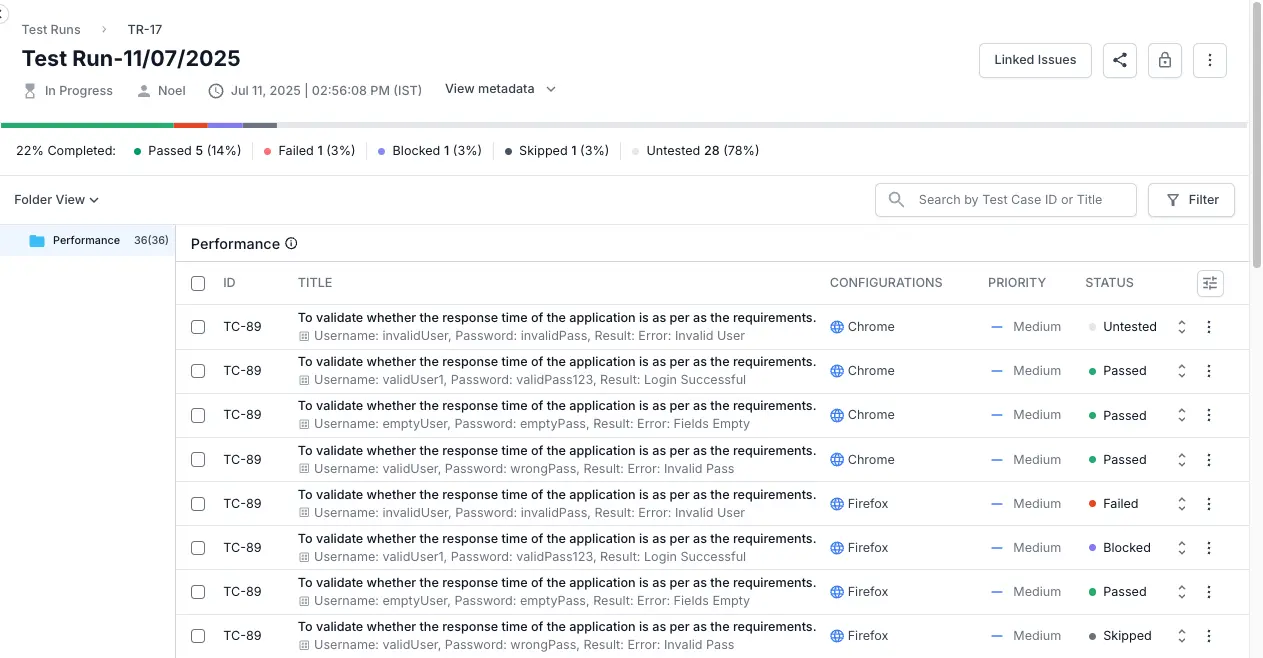The width and height of the screenshot is (1263, 658).
Task: Click the kebab menu on the Skipped row
Action: pyautogui.click(x=1208, y=636)
